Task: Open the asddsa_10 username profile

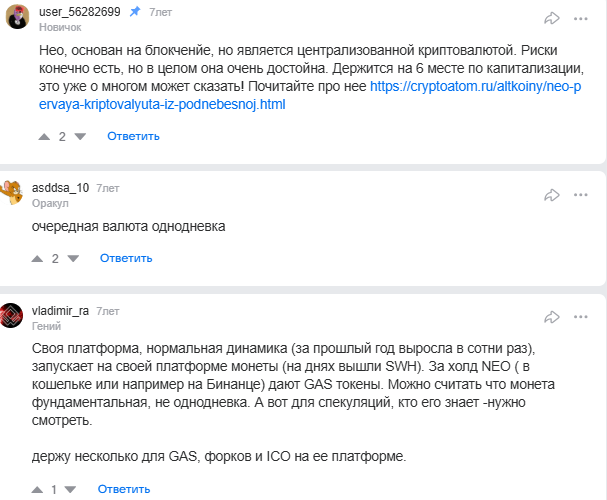Action: click(x=60, y=188)
